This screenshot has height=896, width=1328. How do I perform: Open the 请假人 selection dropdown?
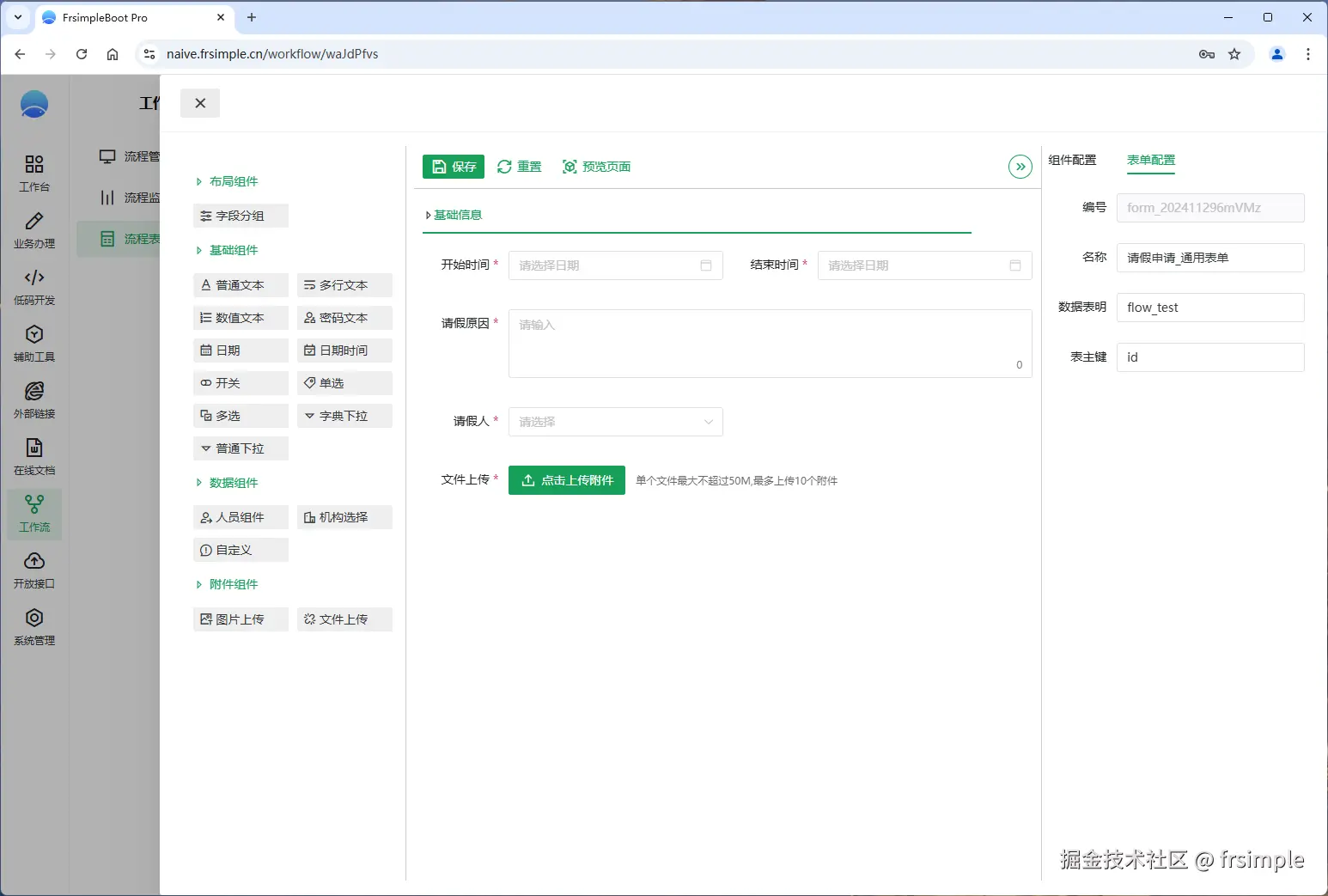[x=615, y=422]
